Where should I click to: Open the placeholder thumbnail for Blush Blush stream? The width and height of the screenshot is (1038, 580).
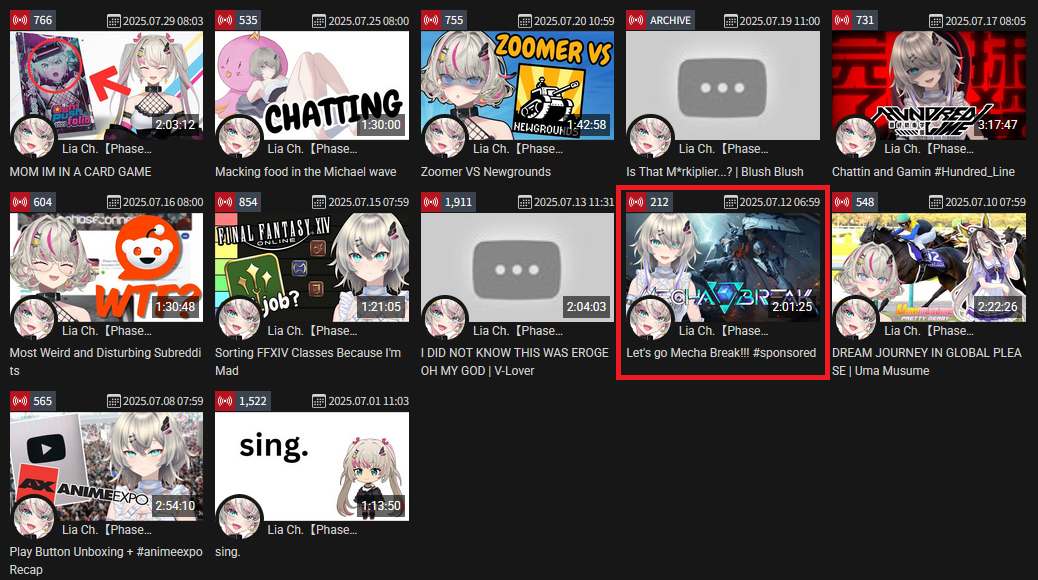coord(723,85)
